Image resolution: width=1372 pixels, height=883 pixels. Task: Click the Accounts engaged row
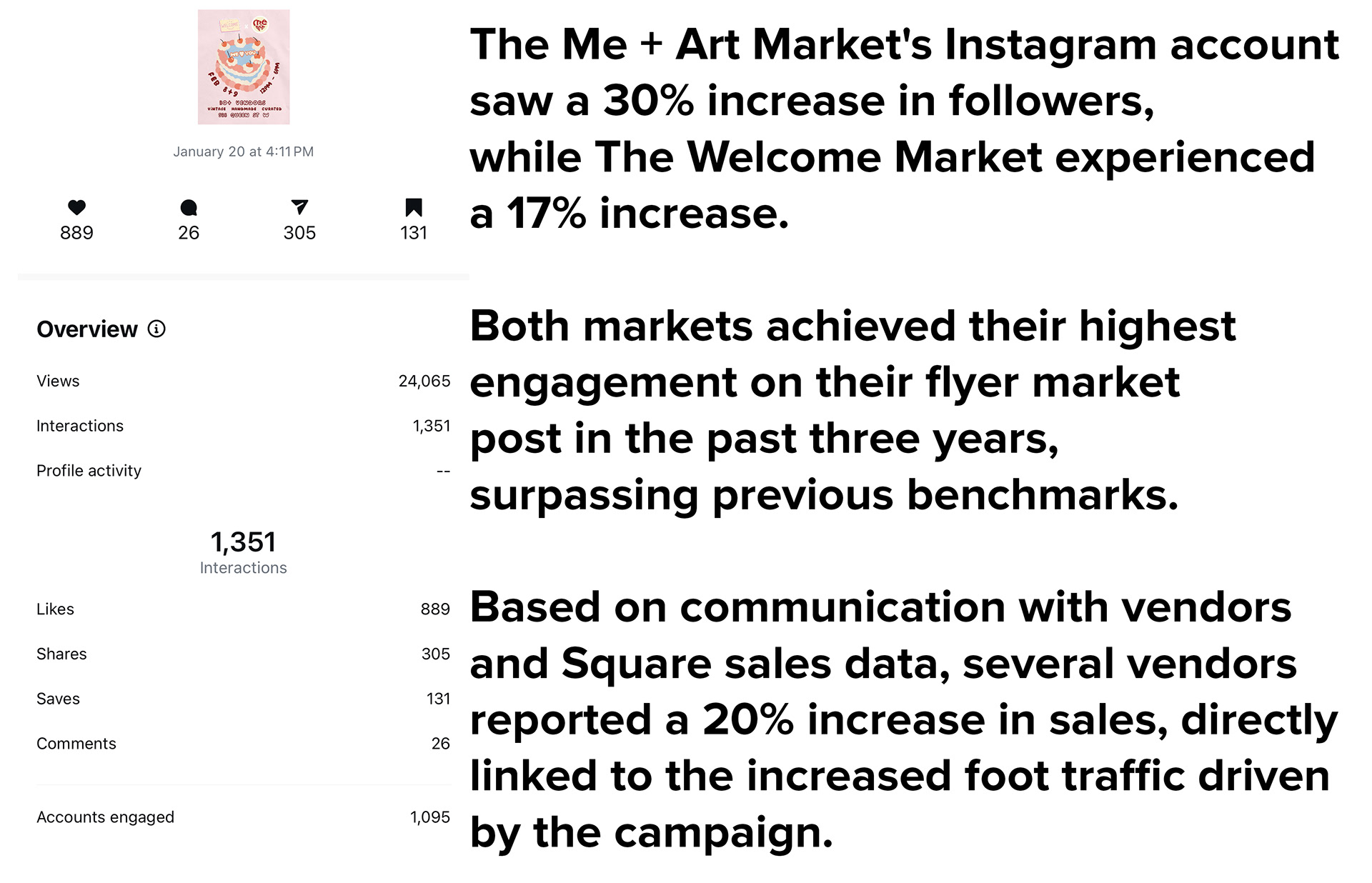pos(244,817)
